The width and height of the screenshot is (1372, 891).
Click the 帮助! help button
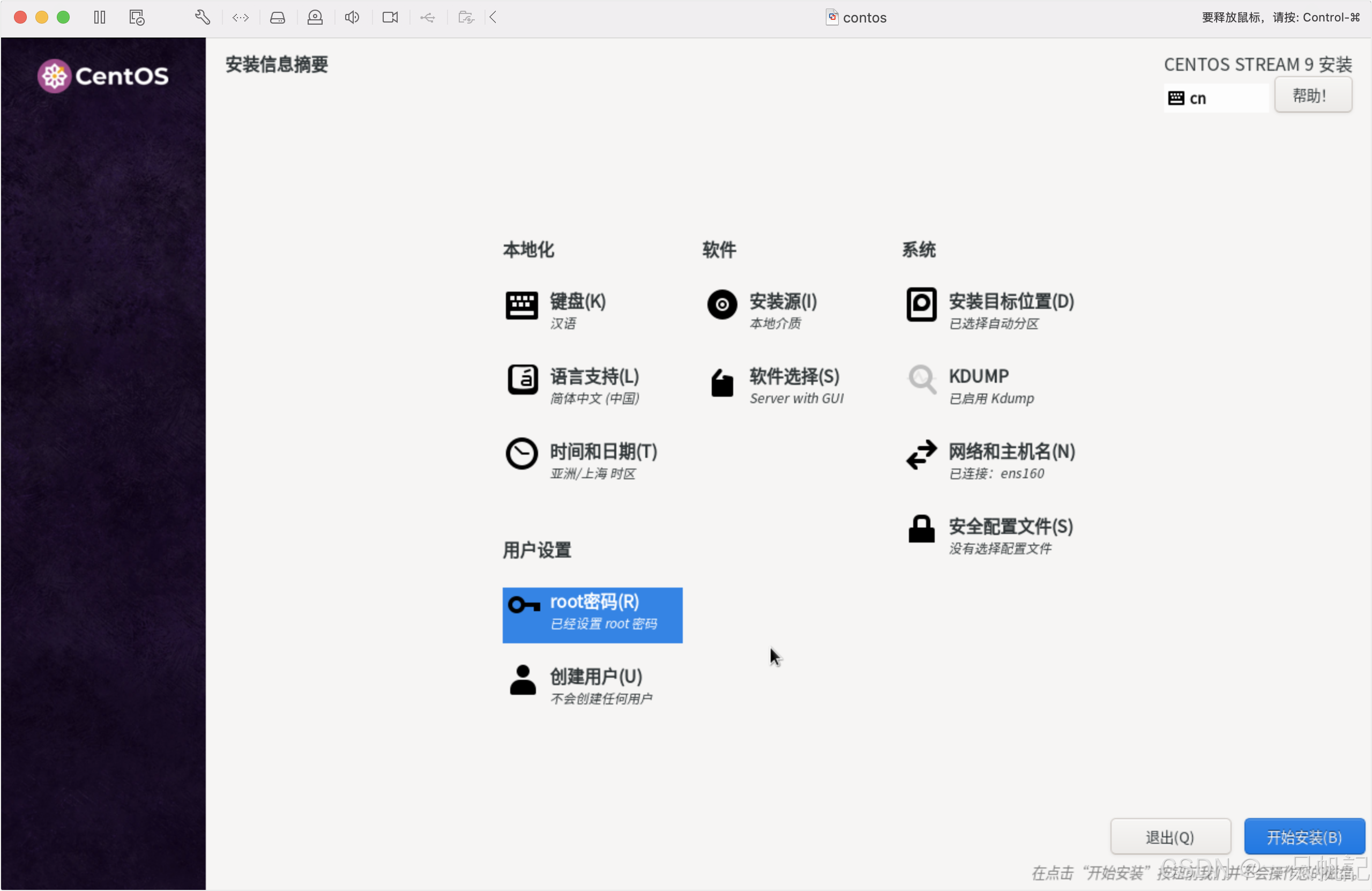click(1313, 95)
